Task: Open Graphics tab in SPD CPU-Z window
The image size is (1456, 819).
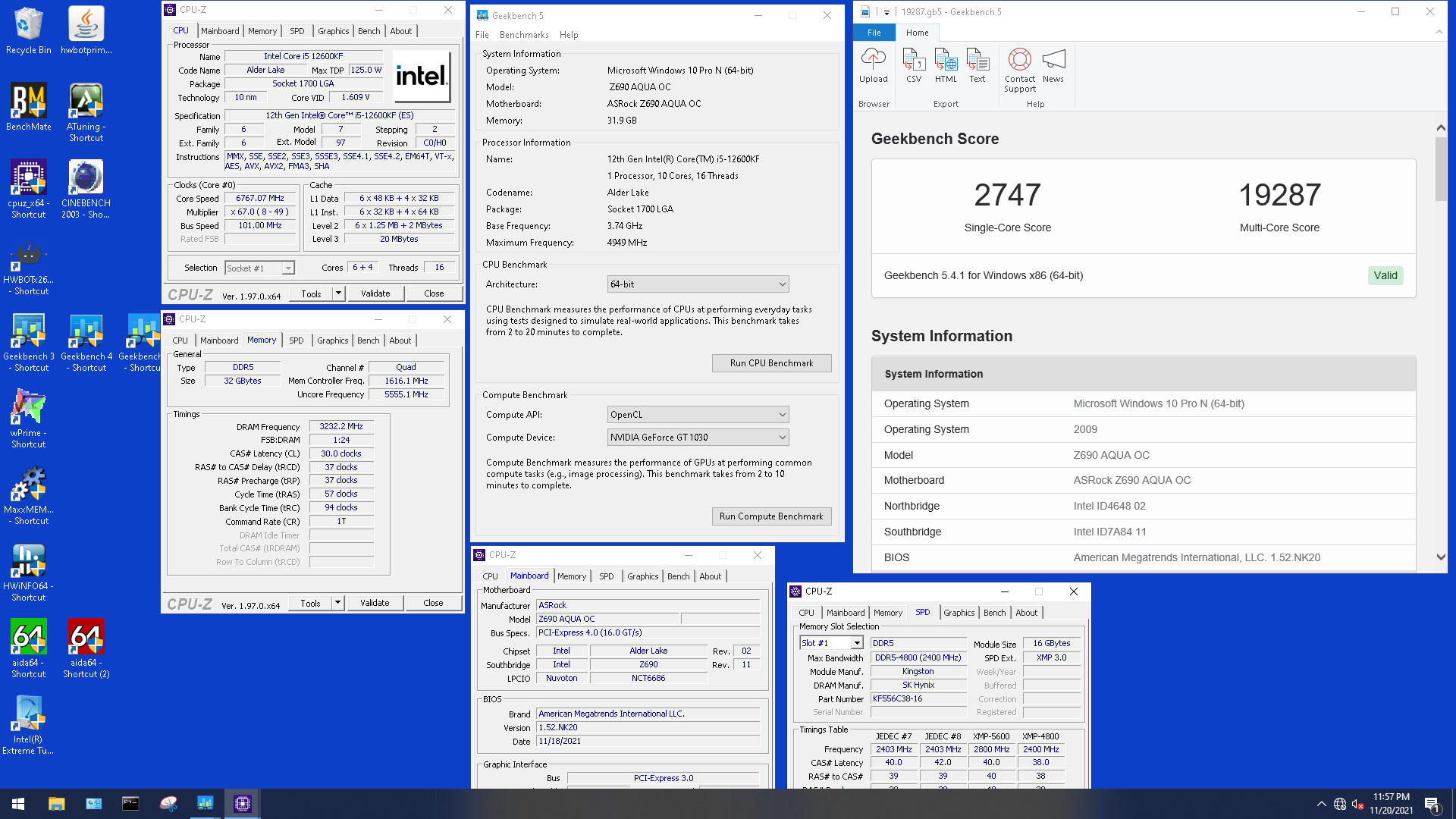Action: [x=959, y=613]
